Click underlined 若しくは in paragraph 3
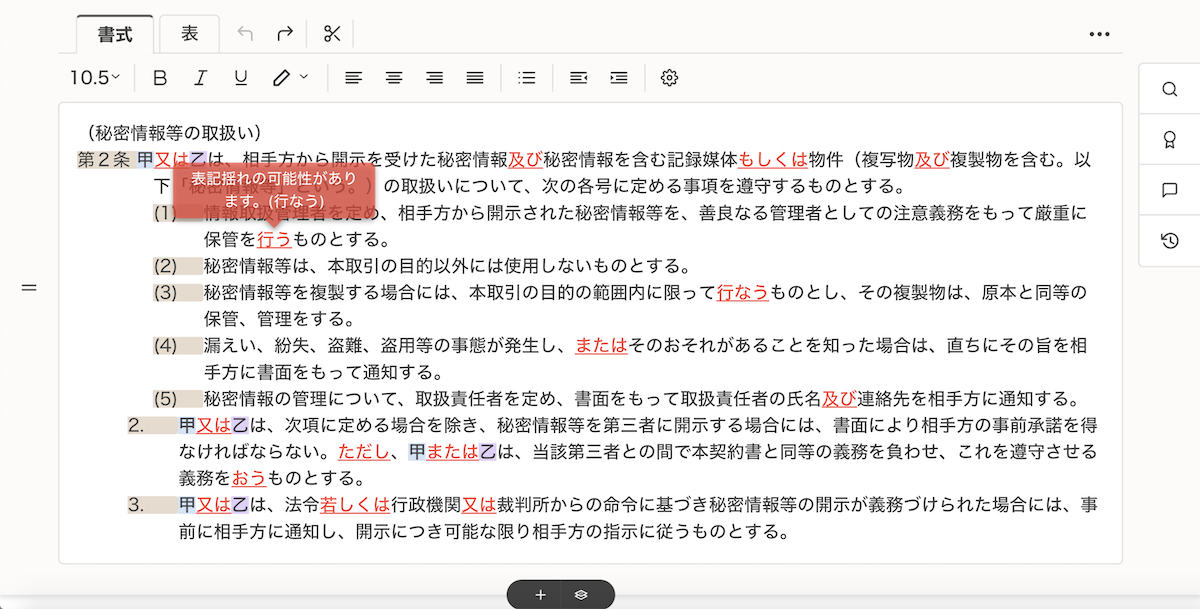 [x=355, y=504]
